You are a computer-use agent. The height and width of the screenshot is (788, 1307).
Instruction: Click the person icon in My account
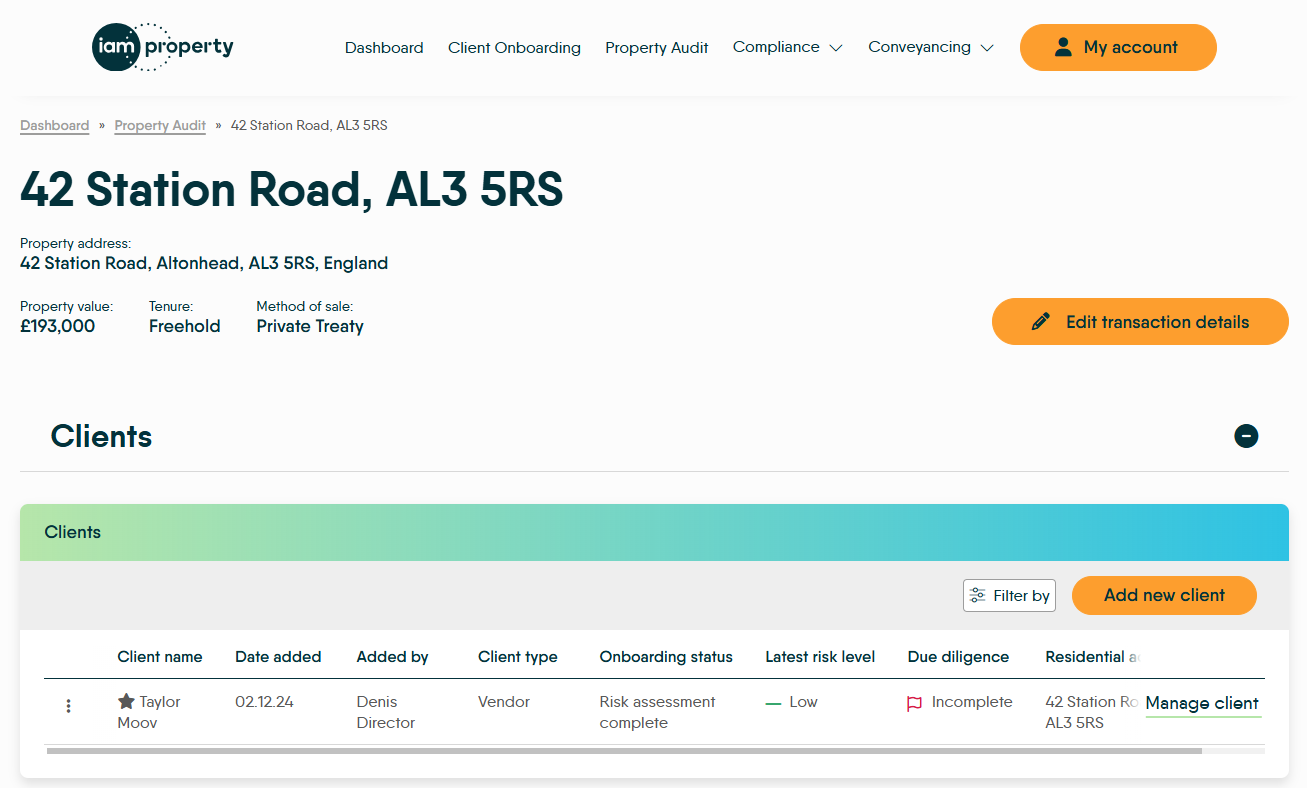pyautogui.click(x=1063, y=47)
